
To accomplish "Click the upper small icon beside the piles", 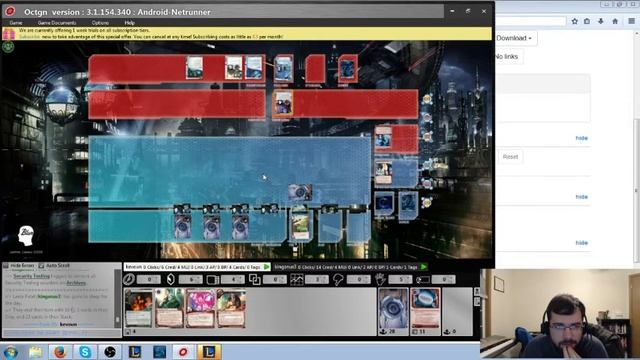I will point(477,291).
